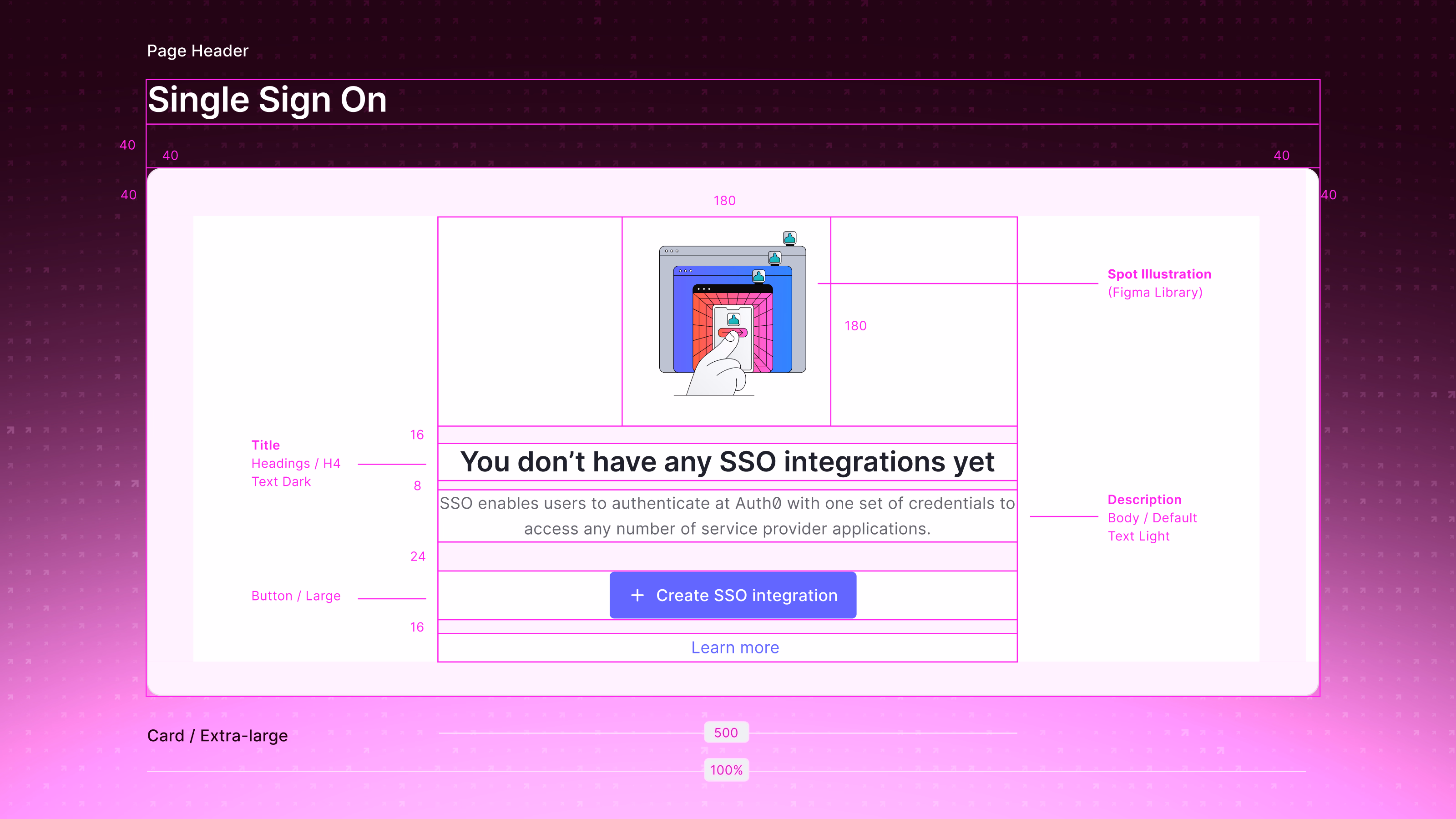This screenshot has width=1456, height=819.
Task: Select 'You don't have any SSO integrations yet' title
Action: pos(728,462)
